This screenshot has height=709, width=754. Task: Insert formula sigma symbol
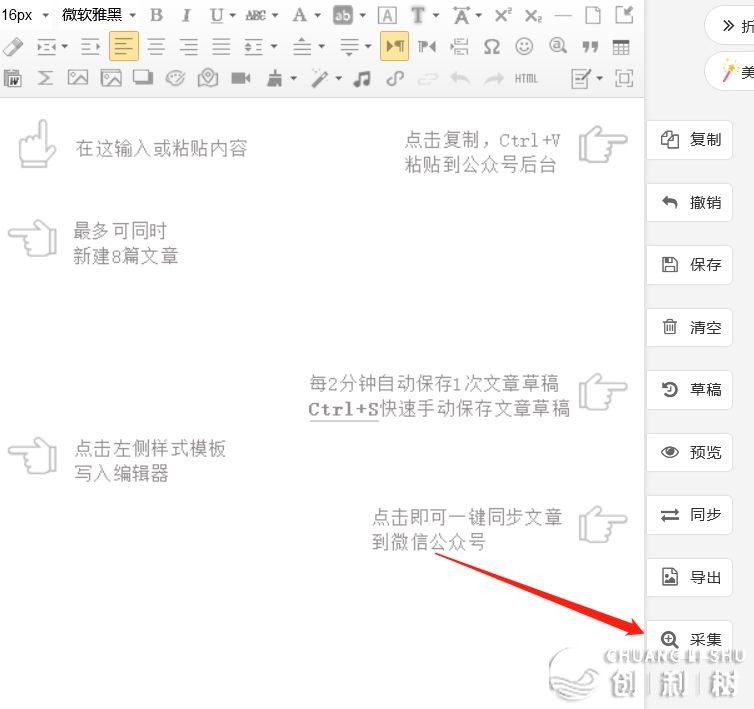click(x=45, y=78)
